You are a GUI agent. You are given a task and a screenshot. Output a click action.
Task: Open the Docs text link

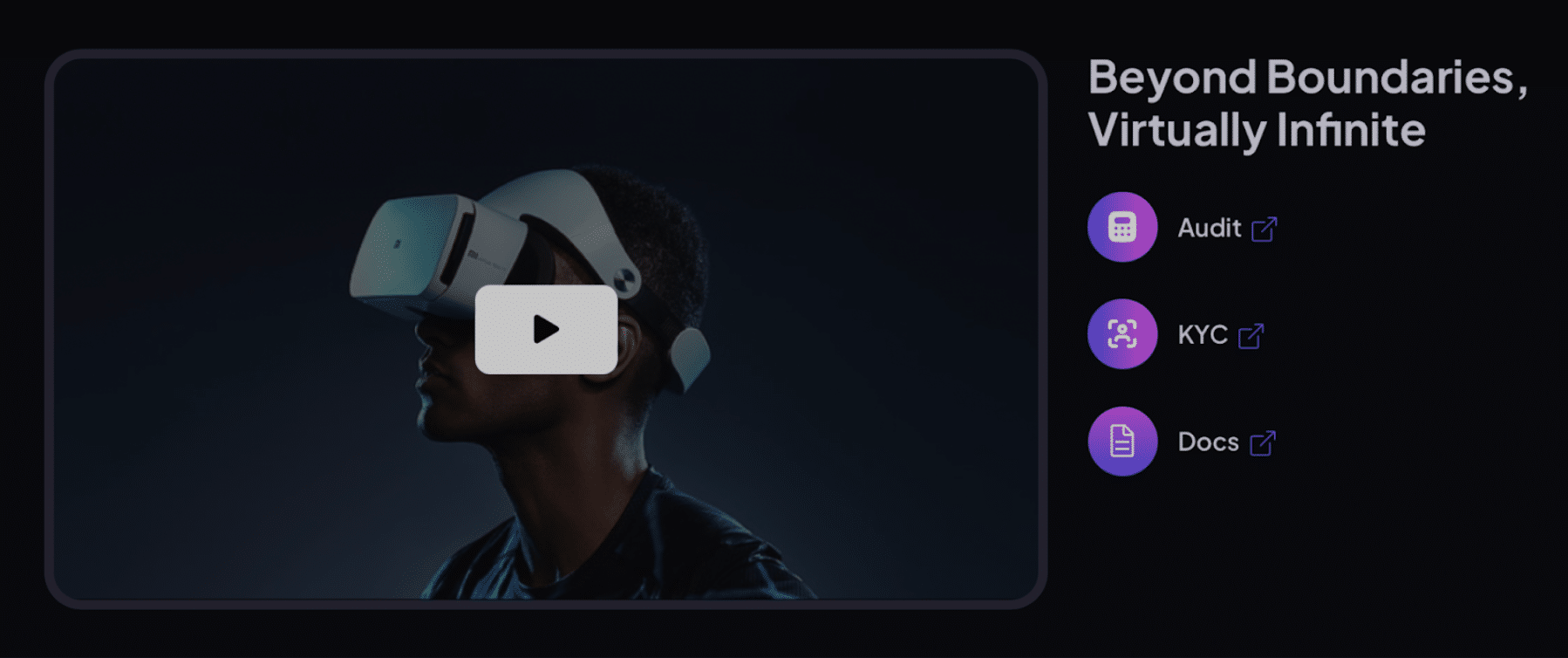1208,442
